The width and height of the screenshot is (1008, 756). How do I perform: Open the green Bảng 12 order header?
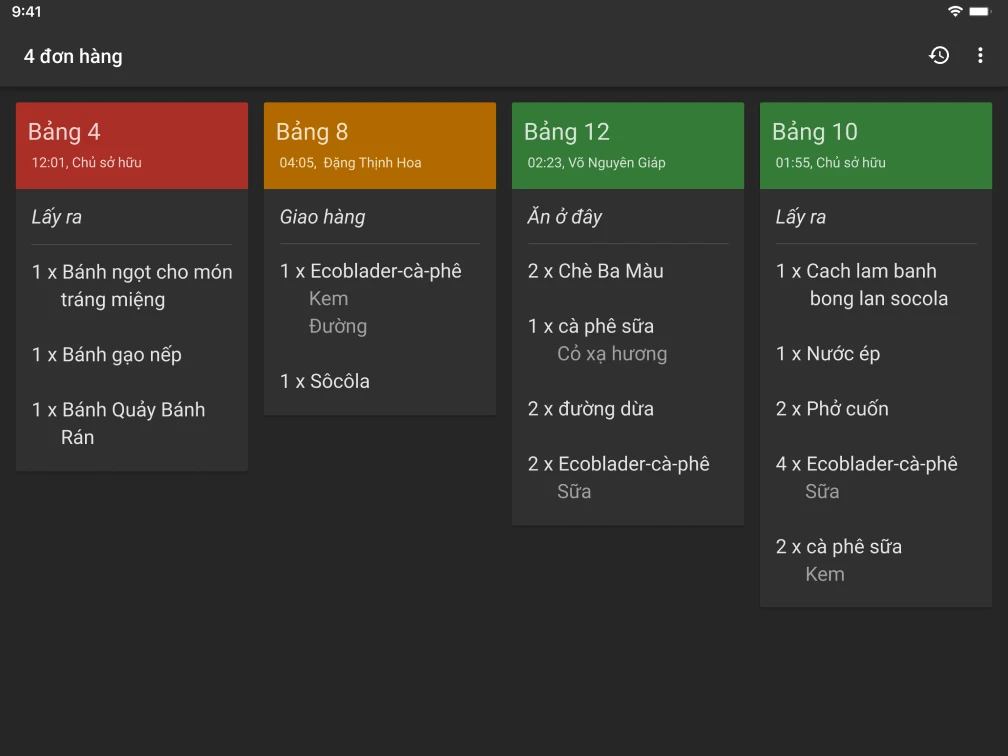coord(628,145)
